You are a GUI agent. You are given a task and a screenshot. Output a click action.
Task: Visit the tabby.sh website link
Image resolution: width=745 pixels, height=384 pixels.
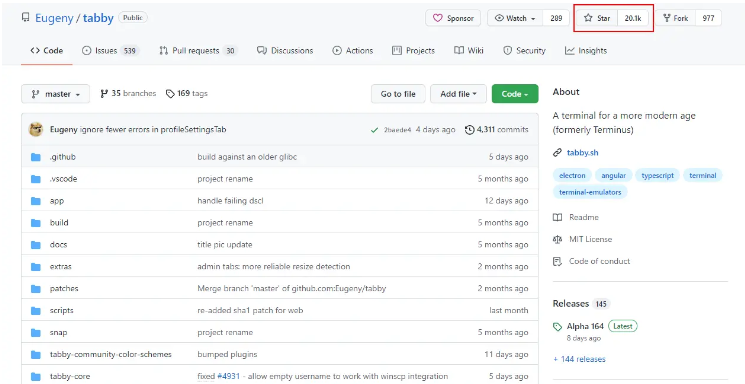583,153
